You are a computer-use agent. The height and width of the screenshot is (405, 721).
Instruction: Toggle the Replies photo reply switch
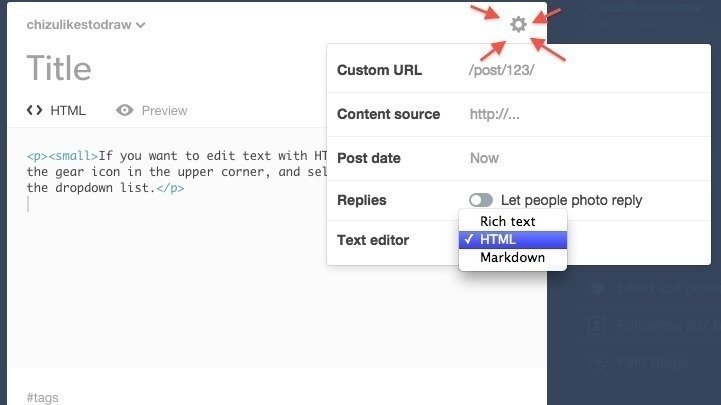[481, 200]
